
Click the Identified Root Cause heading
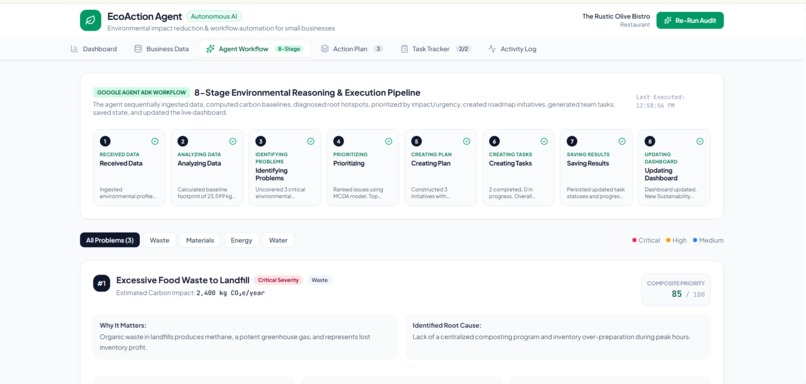point(447,325)
